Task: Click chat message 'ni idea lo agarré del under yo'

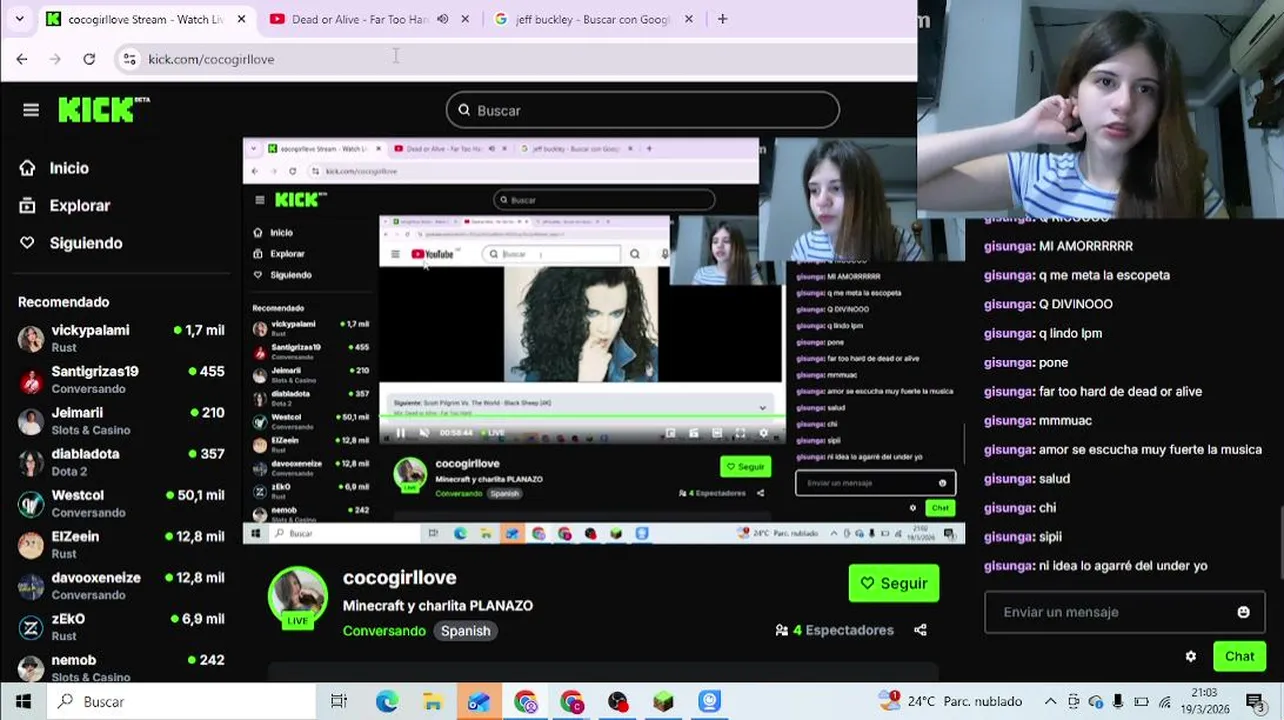Action: click(1123, 566)
